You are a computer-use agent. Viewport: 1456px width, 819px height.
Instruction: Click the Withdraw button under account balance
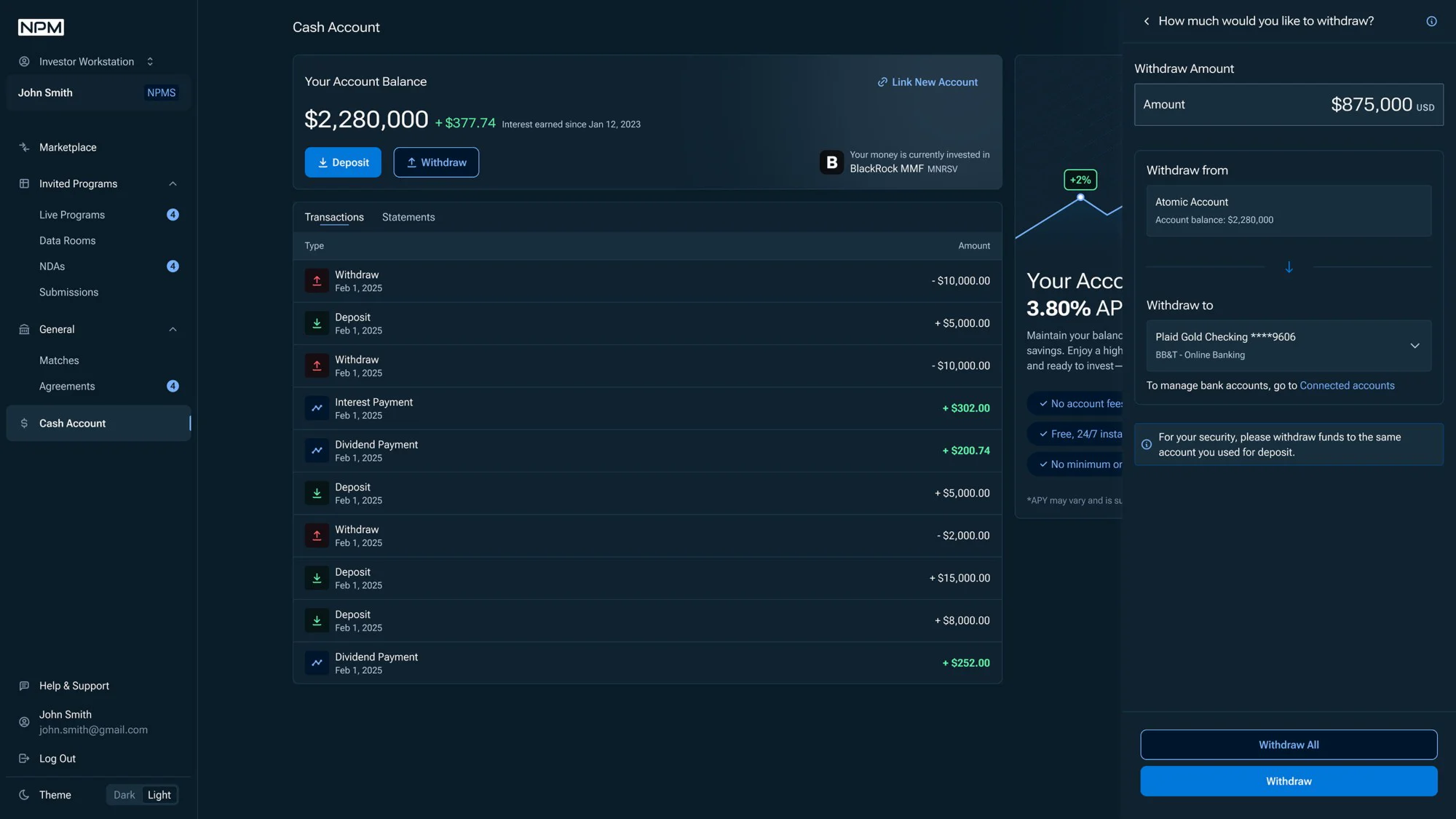[x=436, y=162]
